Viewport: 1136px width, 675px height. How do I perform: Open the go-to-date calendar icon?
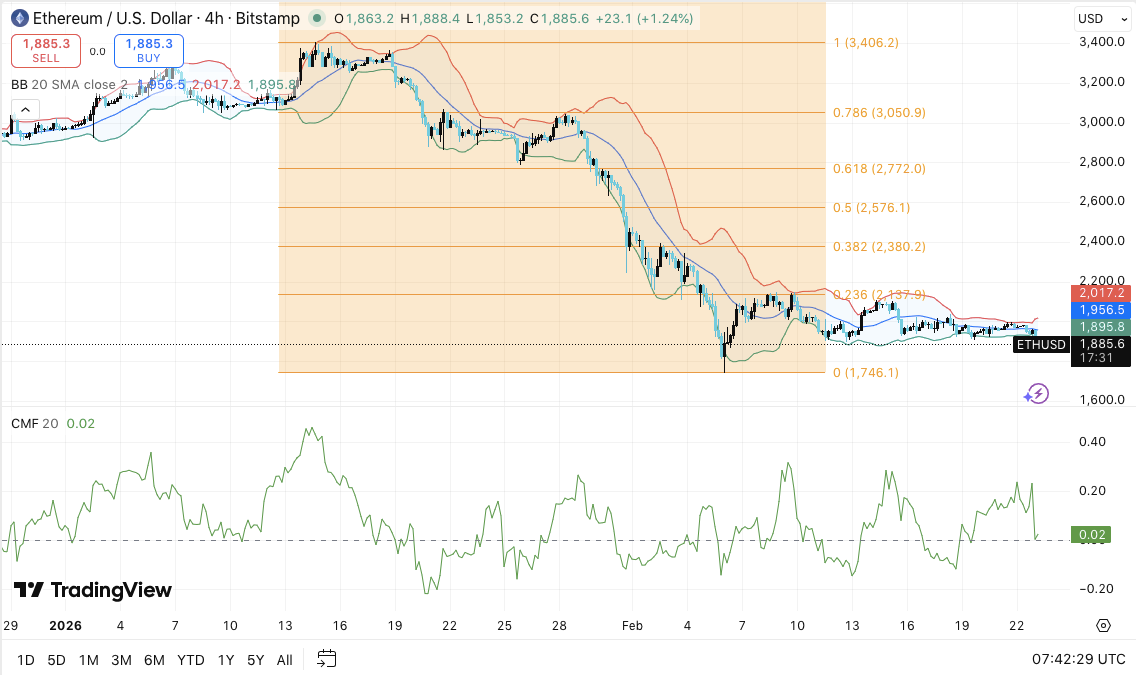(327, 659)
